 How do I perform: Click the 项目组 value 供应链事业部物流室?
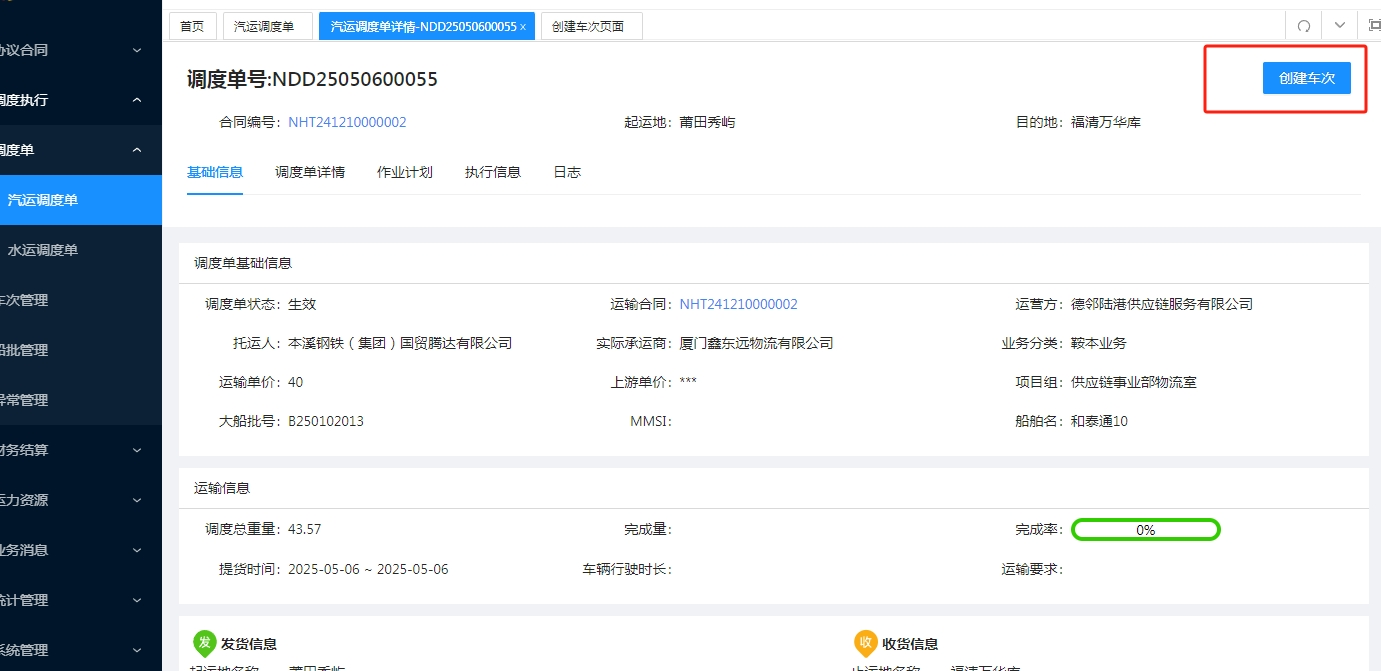point(1134,383)
